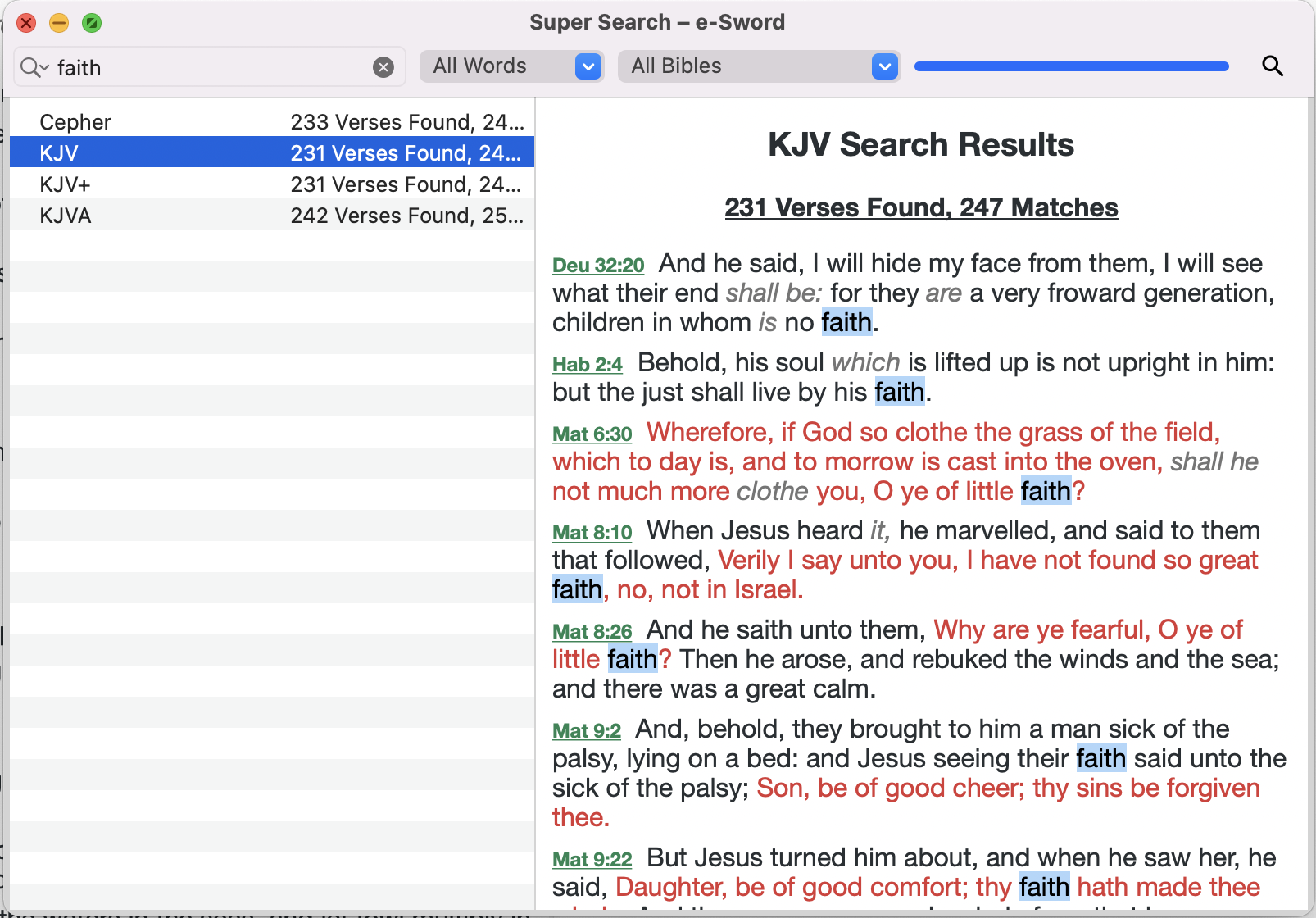
Task: Open the All Bibles dropdown
Action: click(760, 66)
